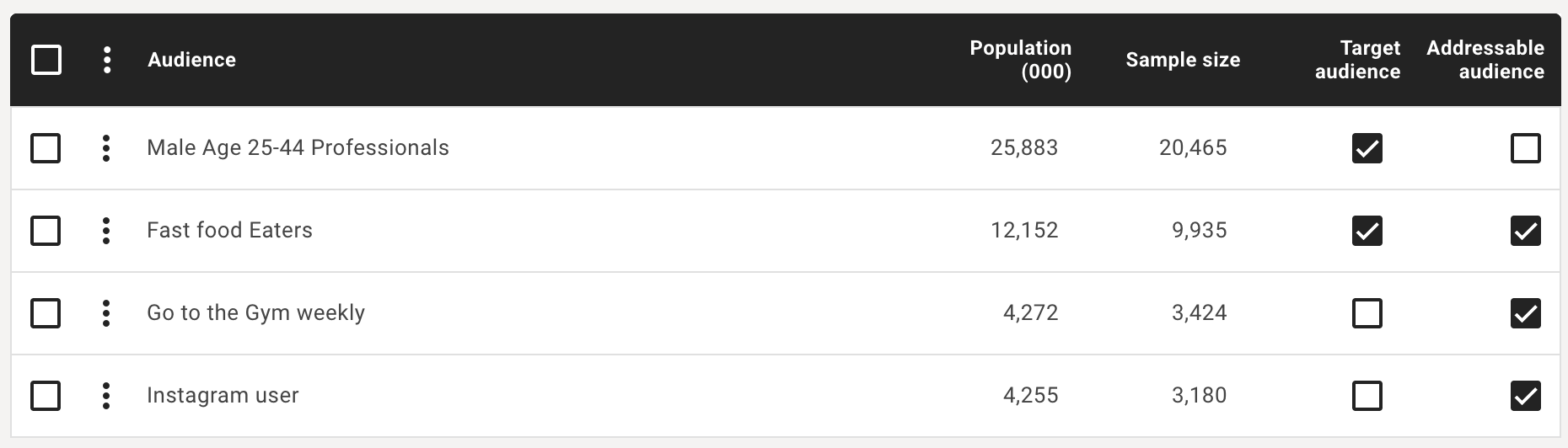Tick the select-all checkbox in the header
This screenshot has width=1568, height=448.
pos(46,60)
